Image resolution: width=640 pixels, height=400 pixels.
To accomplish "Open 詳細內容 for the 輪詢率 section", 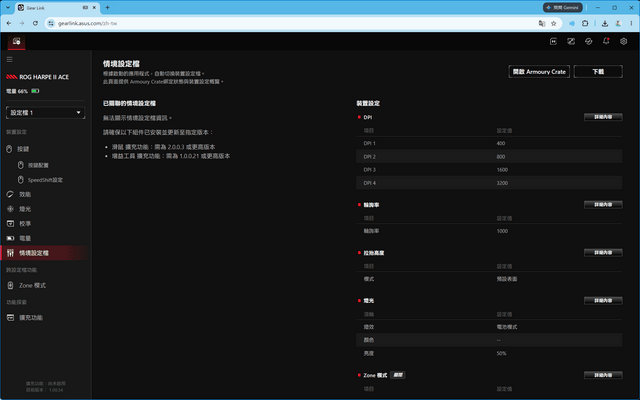I will (x=603, y=204).
